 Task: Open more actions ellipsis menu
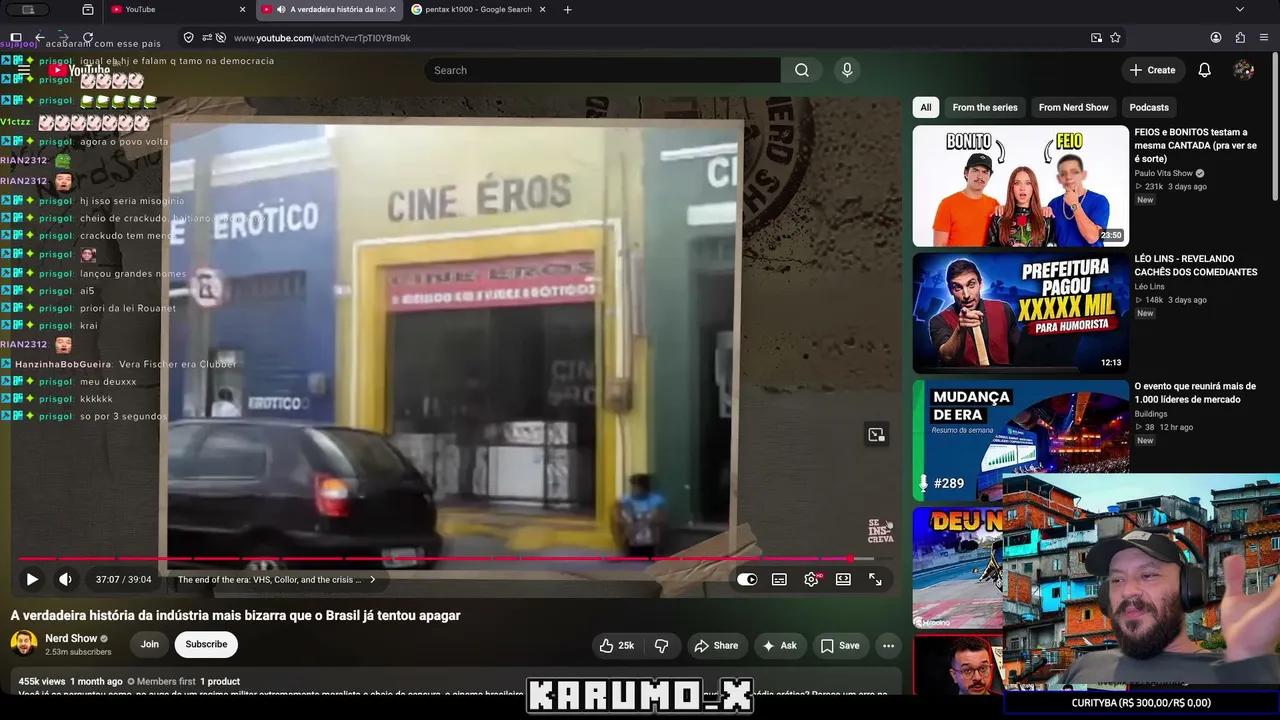tap(888, 645)
